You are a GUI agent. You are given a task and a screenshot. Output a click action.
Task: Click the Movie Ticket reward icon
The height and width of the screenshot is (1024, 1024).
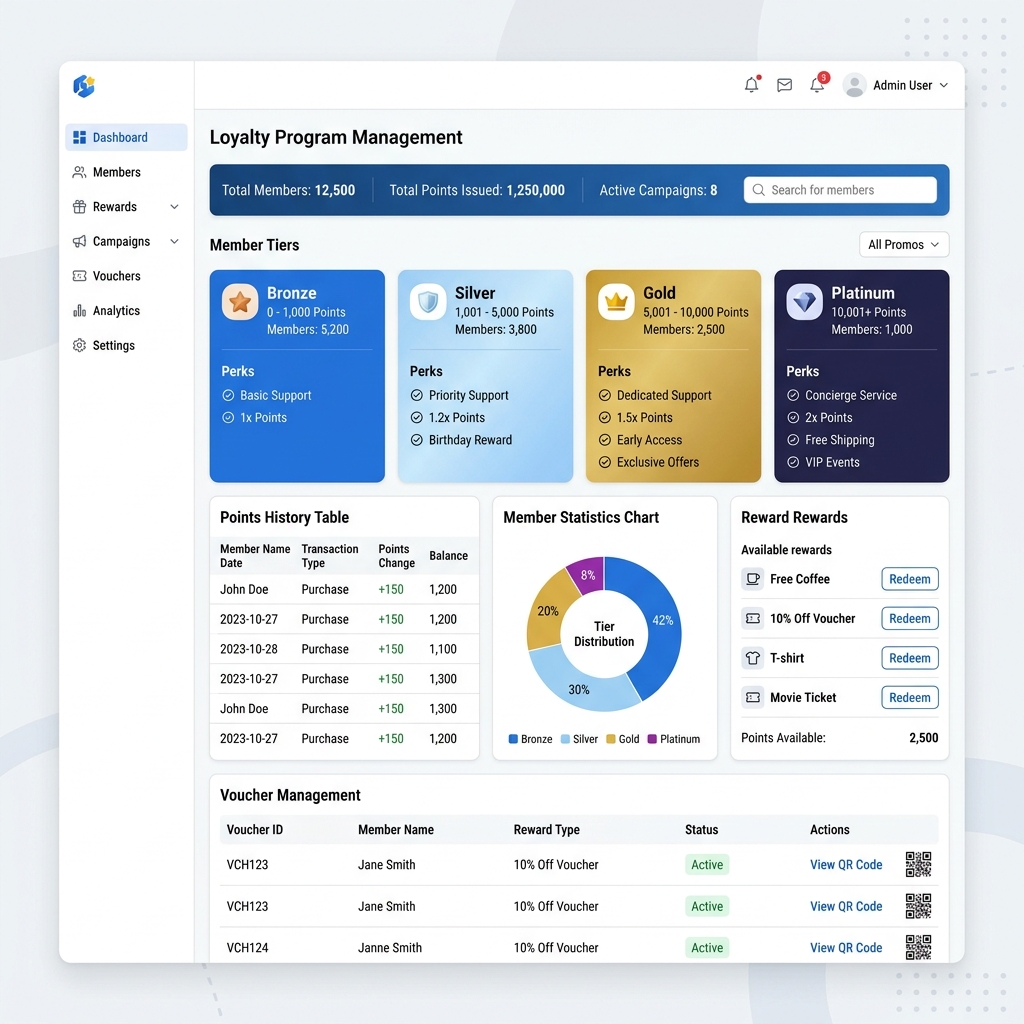(x=752, y=697)
